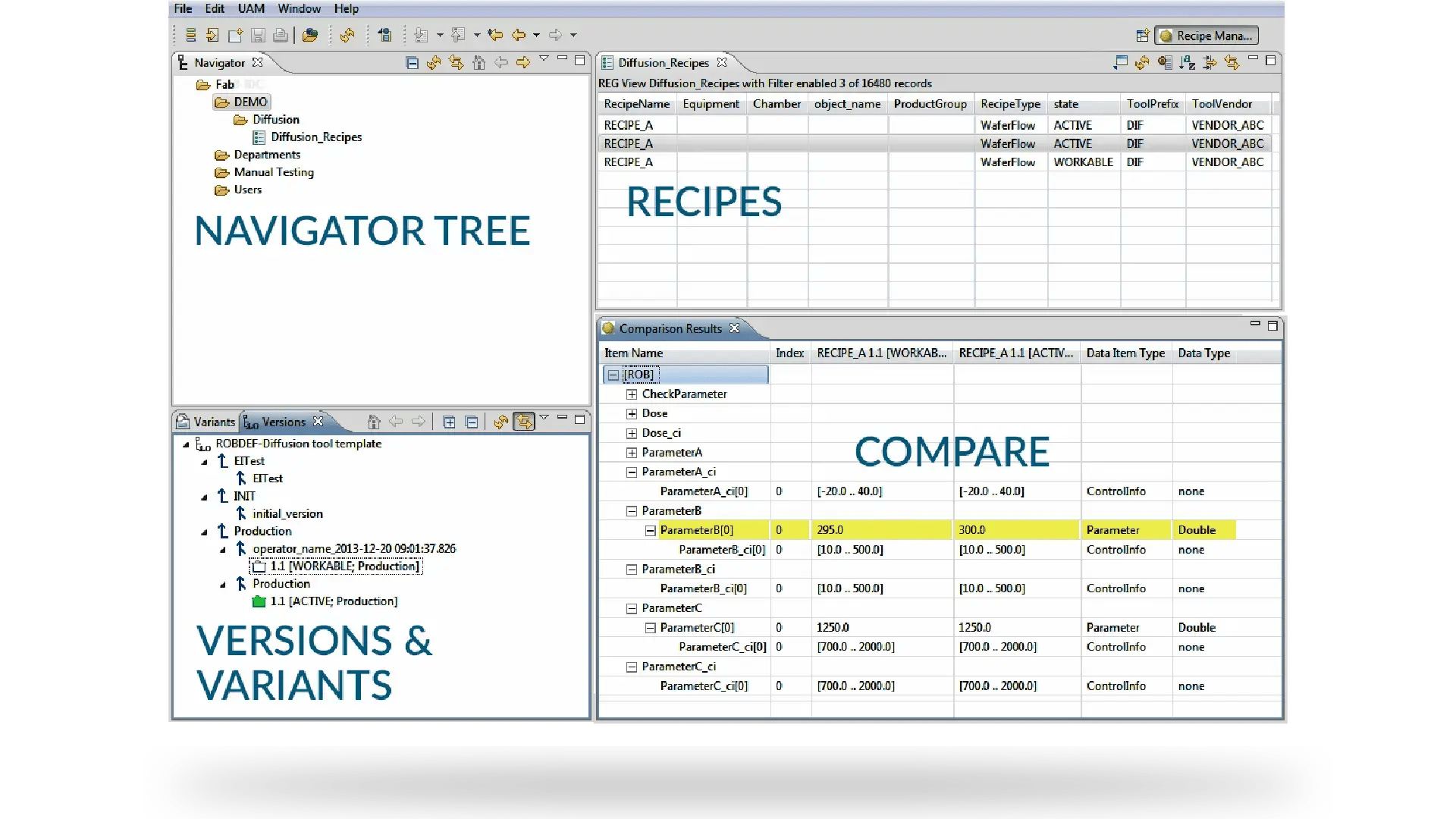Open the View Menu chevron in Navigator

point(544,62)
